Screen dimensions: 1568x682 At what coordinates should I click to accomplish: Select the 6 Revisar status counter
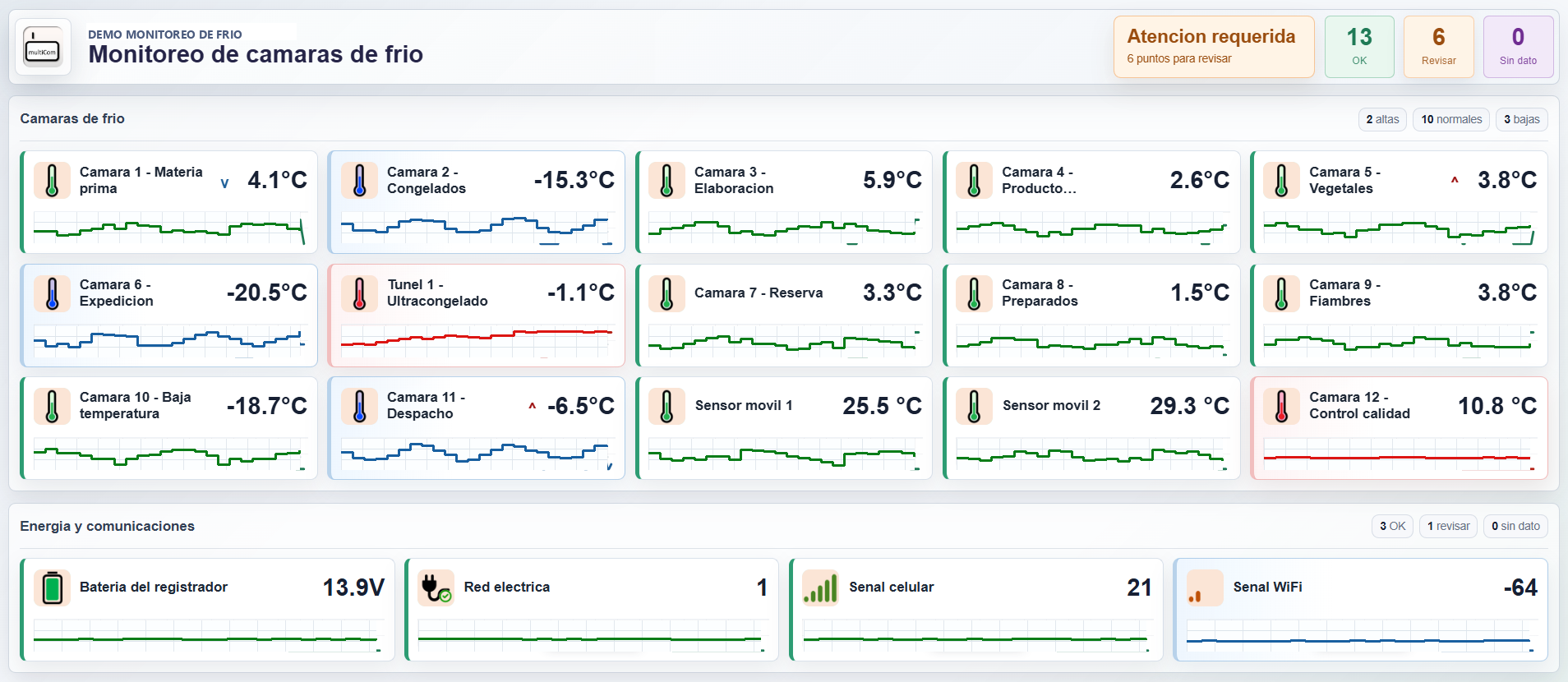pos(1438,47)
